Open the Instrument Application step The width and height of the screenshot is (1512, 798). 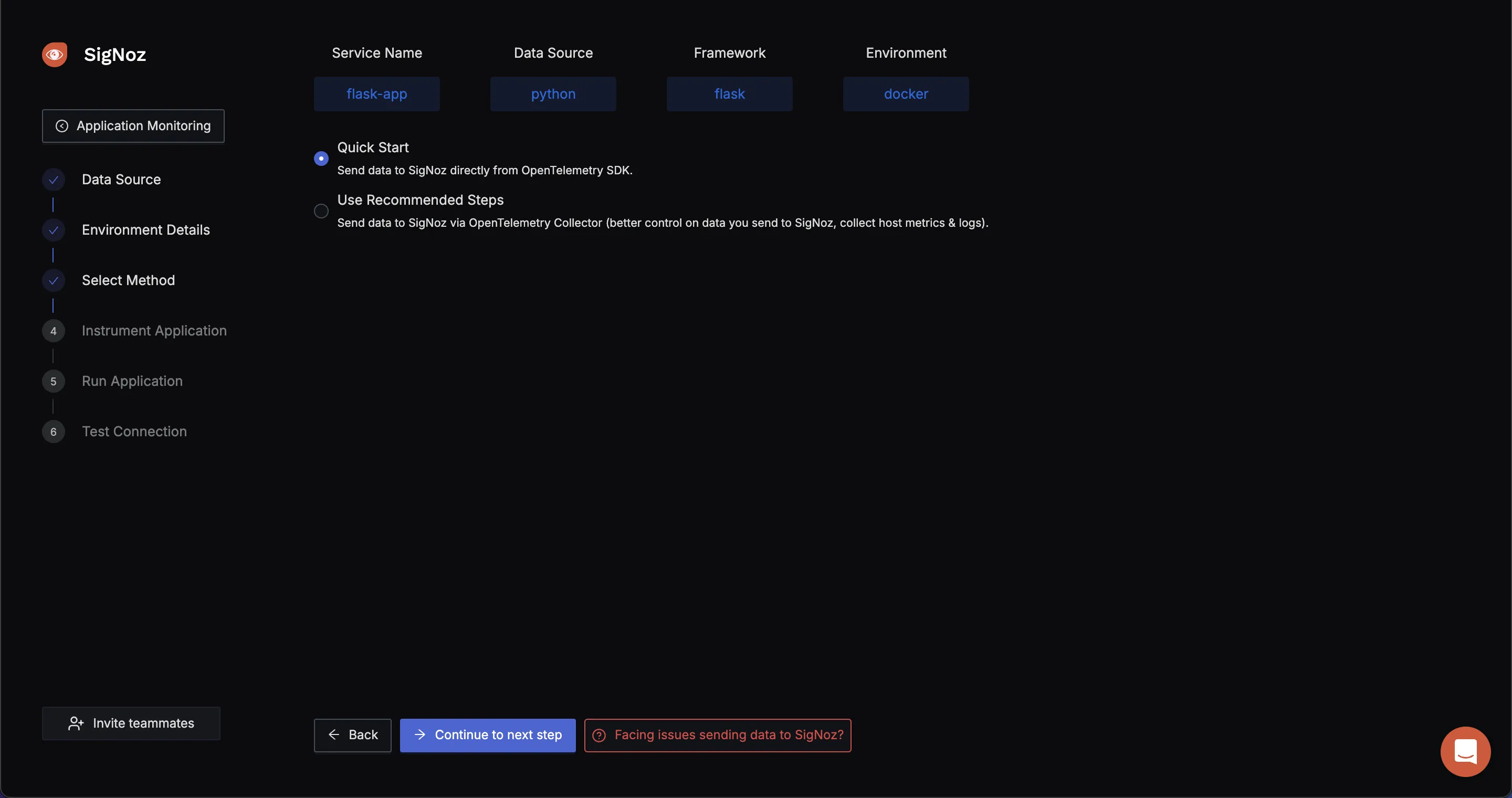click(x=154, y=331)
